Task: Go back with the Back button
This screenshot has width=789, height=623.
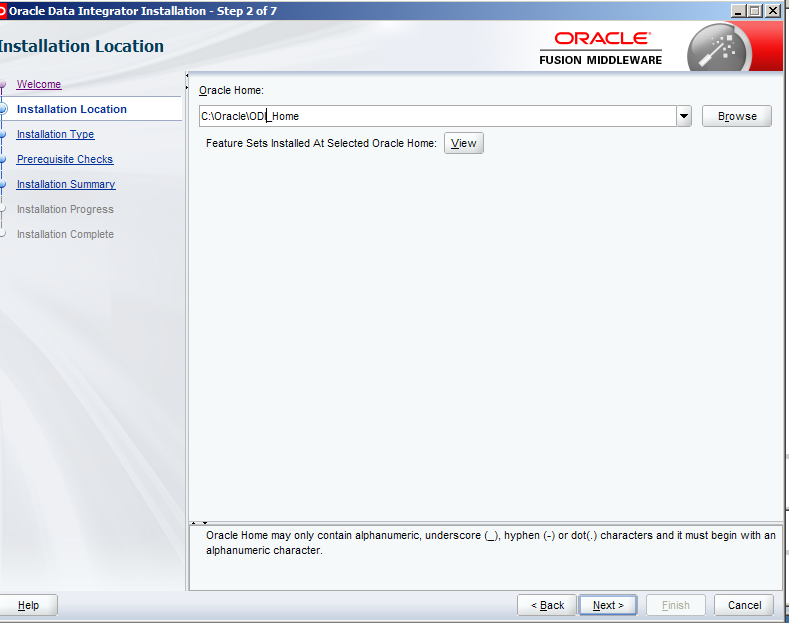Action: click(547, 605)
